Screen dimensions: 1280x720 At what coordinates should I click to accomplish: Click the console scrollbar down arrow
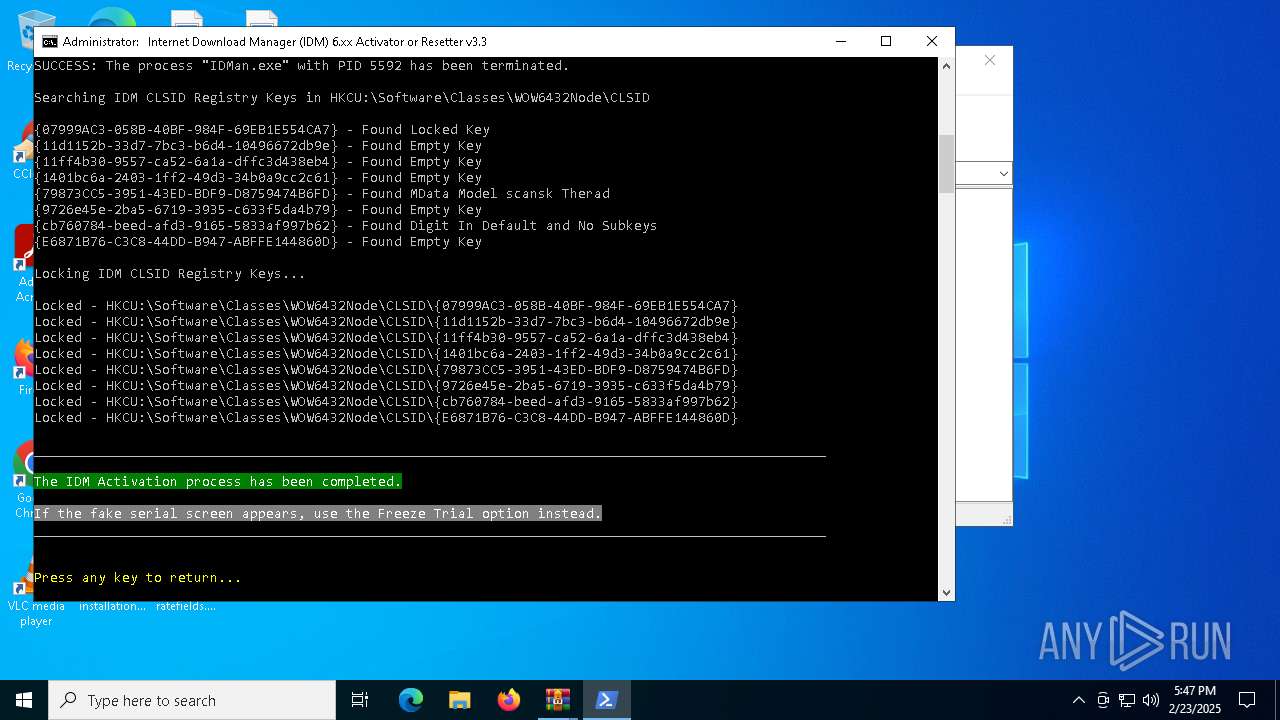tap(946, 592)
